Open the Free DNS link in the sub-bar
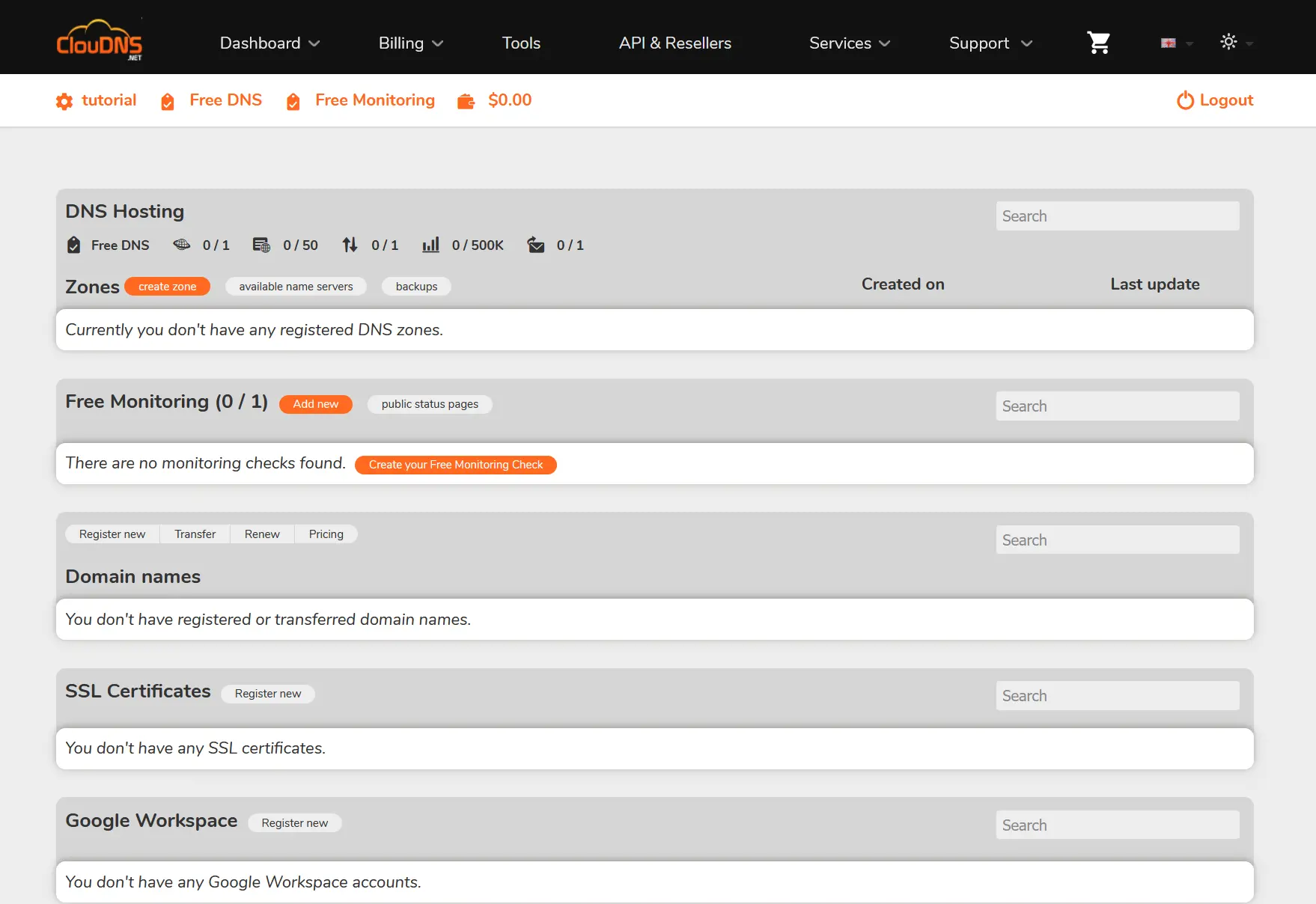The width and height of the screenshot is (1316, 904). [x=225, y=100]
